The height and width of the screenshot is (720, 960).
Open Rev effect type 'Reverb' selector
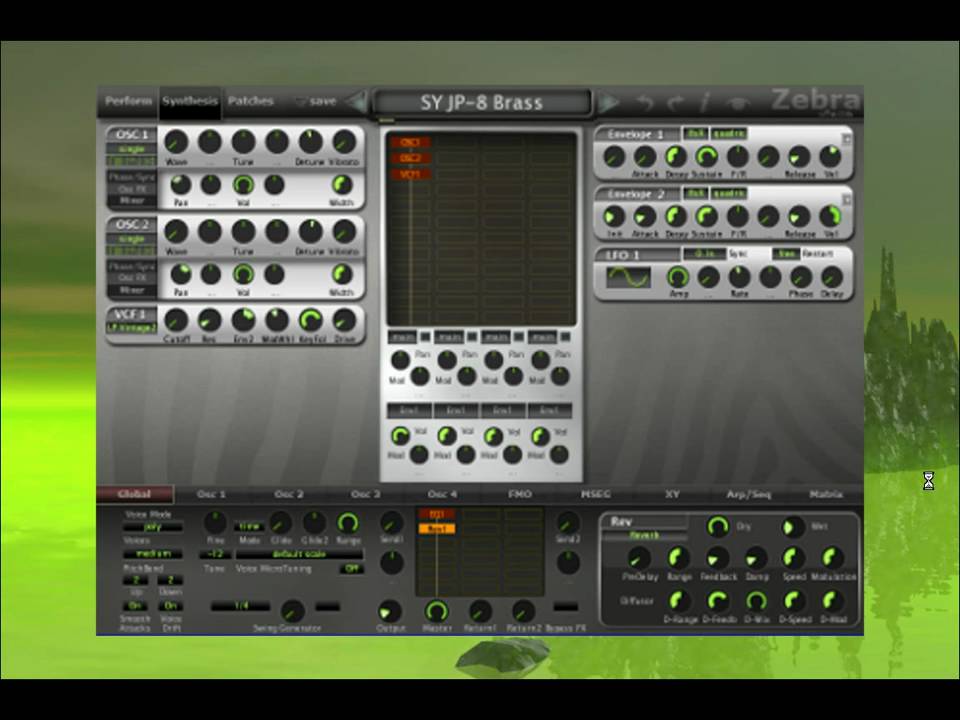coord(645,536)
